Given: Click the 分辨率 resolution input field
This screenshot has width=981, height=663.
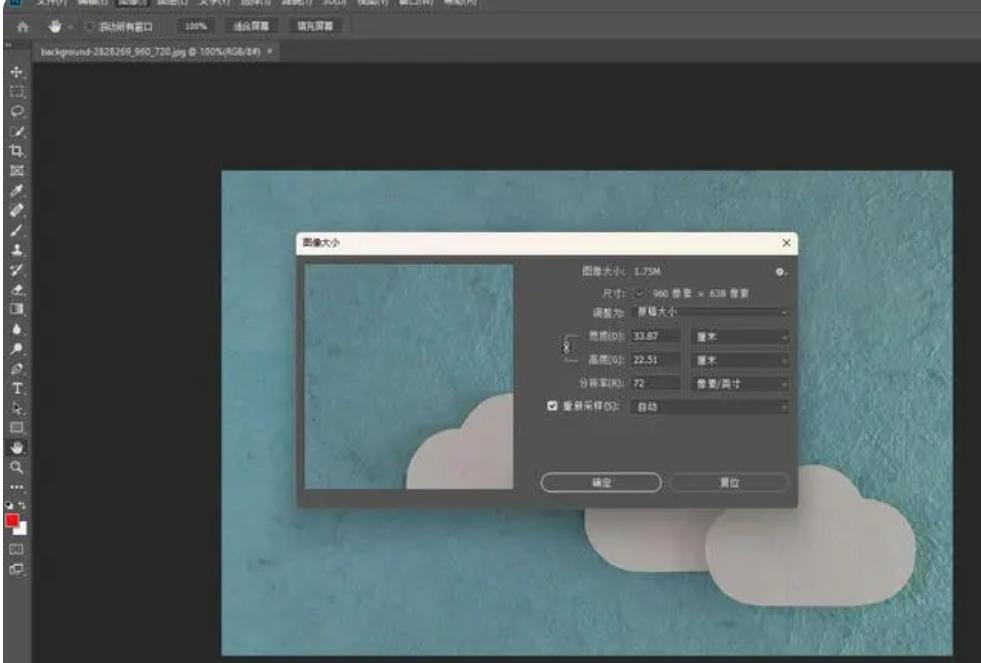Looking at the screenshot, I should tap(656, 384).
